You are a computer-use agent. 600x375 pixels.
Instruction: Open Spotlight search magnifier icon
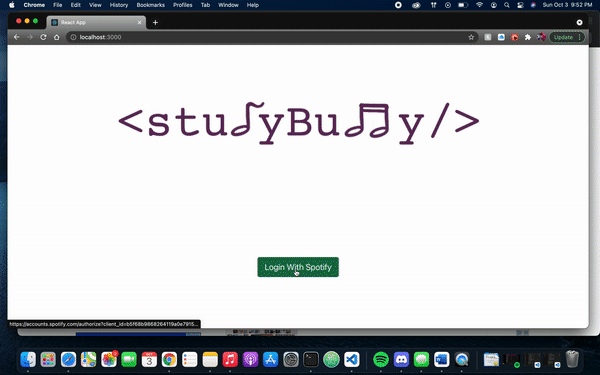pos(507,5)
